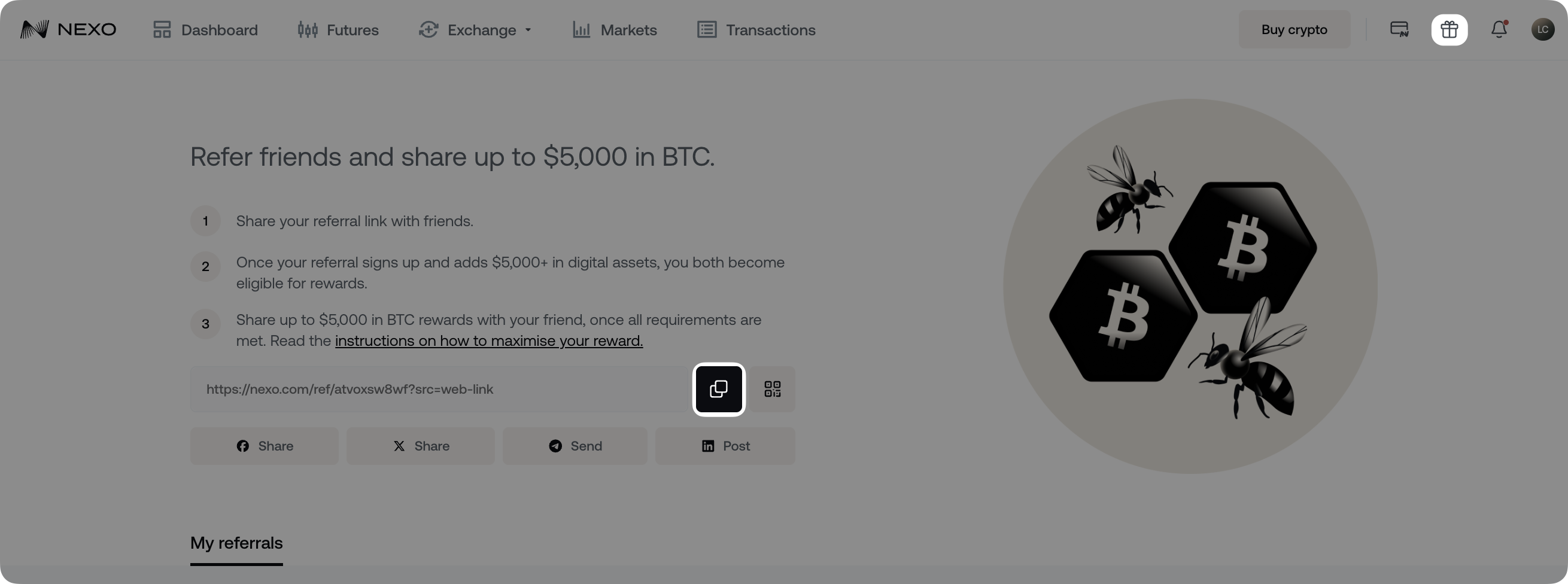The height and width of the screenshot is (584, 1568).
Task: Click the Buy crypto button
Action: pyautogui.click(x=1294, y=29)
